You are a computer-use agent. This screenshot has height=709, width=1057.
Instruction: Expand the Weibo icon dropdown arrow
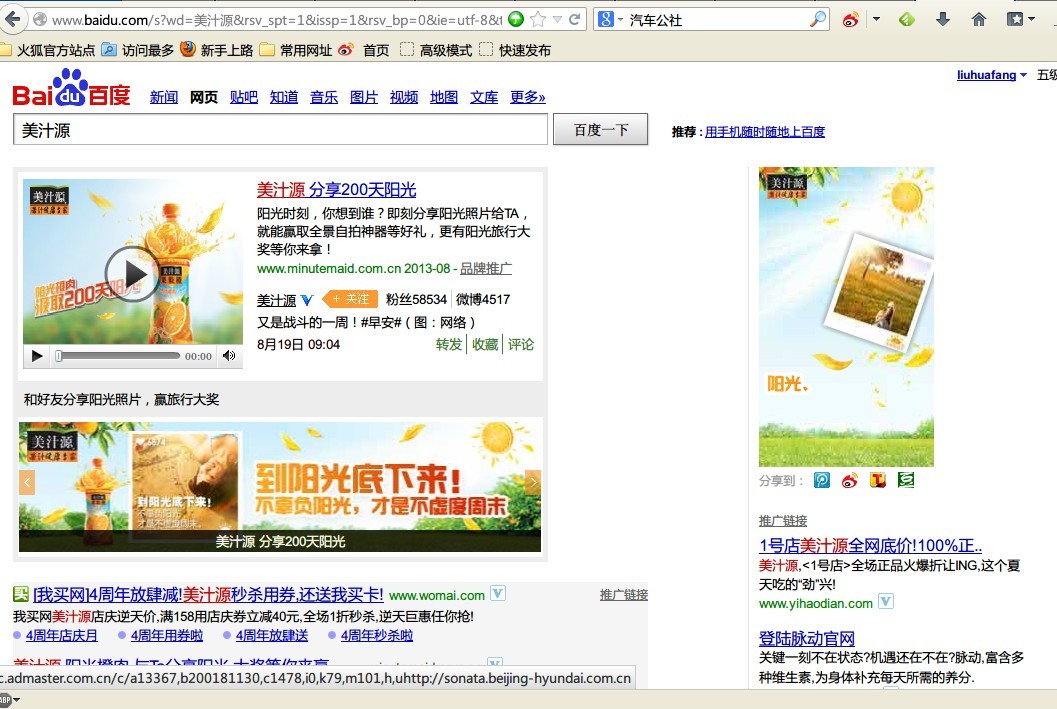tap(876, 20)
